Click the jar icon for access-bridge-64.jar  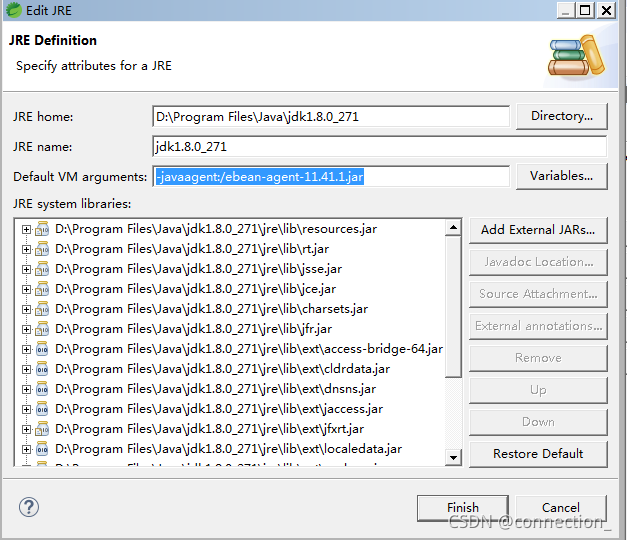coord(42,349)
